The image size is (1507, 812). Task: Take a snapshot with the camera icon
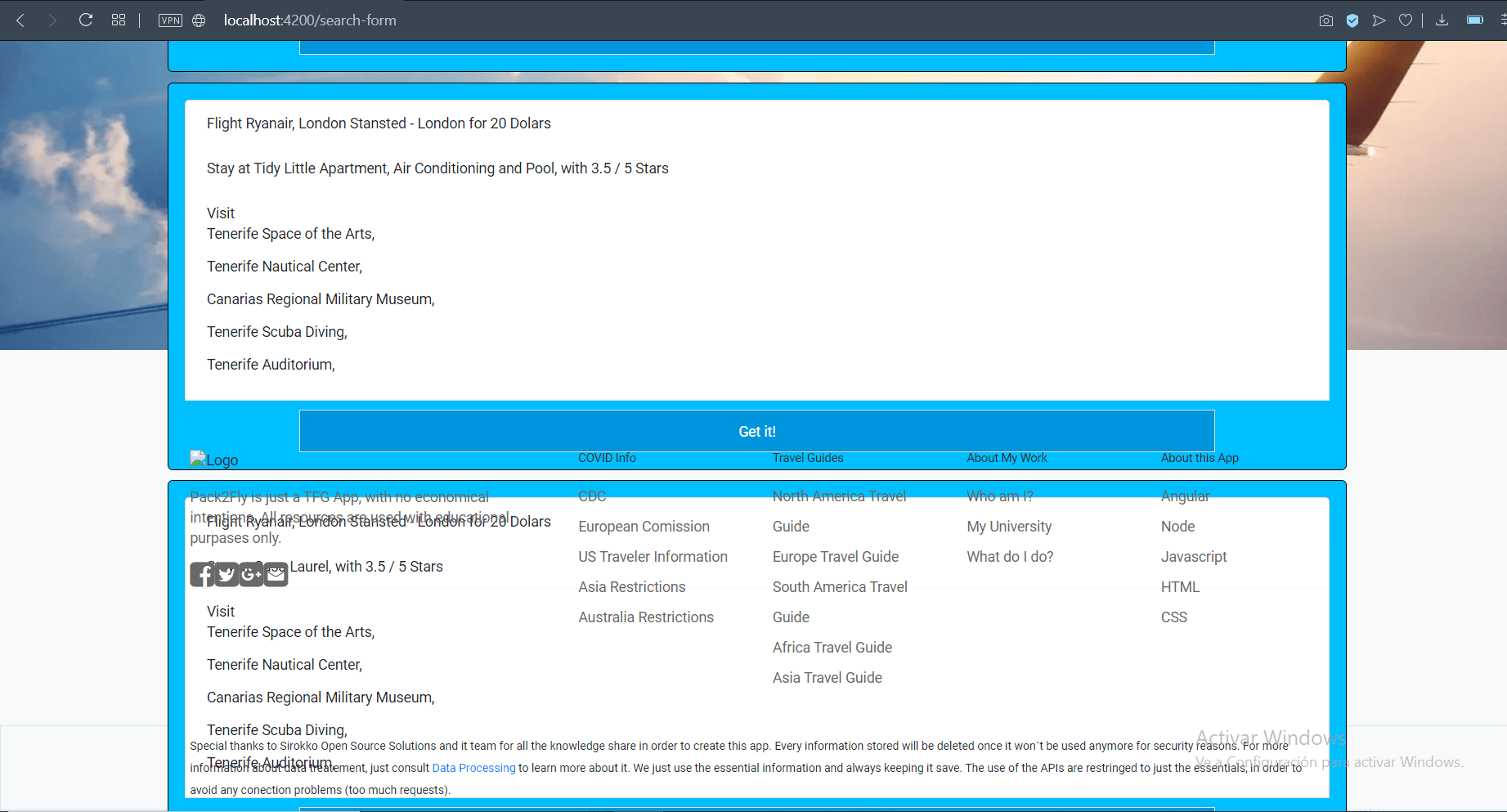1326,20
